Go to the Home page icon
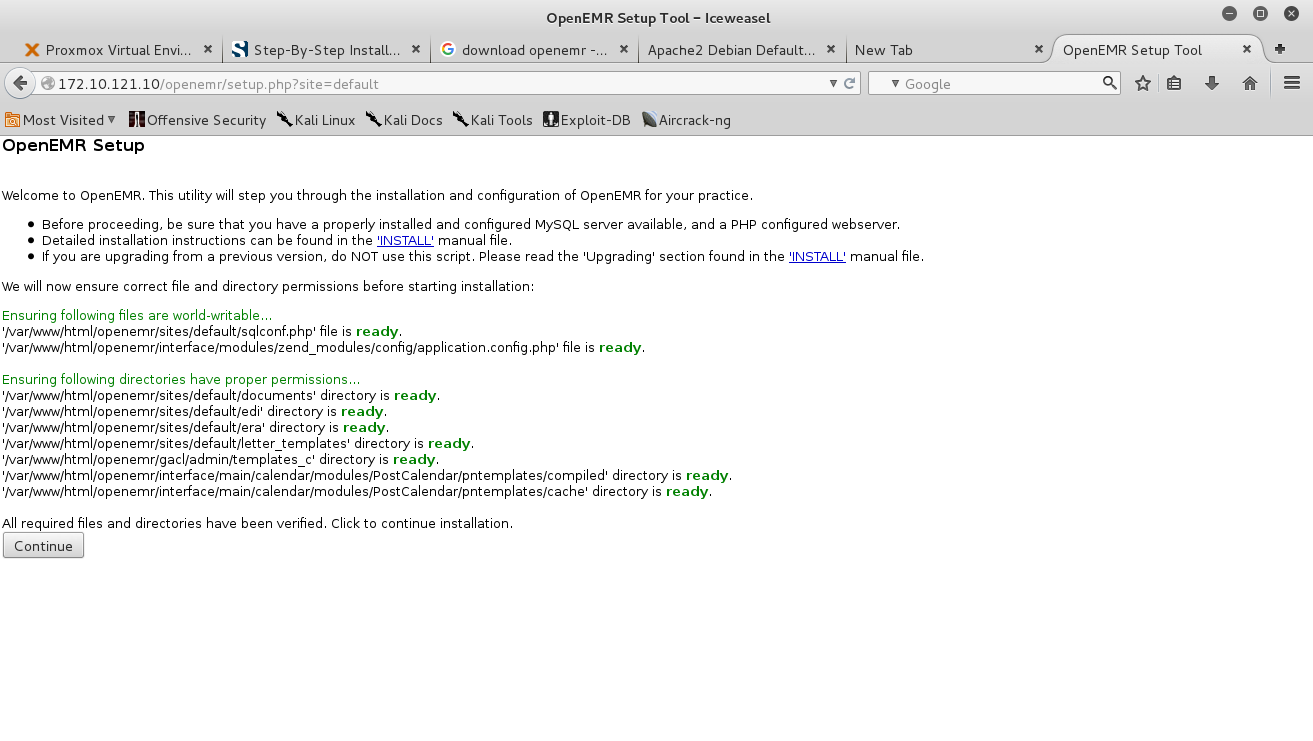Screen dimensions: 1313x741 [x=1250, y=84]
